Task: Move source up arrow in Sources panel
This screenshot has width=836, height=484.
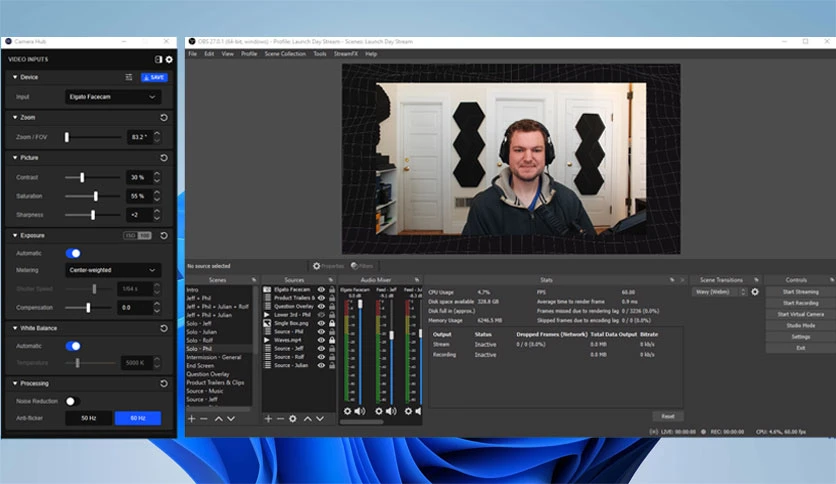Action: point(308,419)
